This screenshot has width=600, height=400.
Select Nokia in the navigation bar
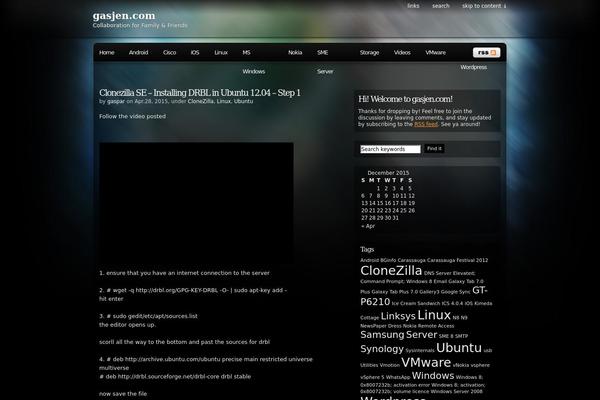click(295, 52)
